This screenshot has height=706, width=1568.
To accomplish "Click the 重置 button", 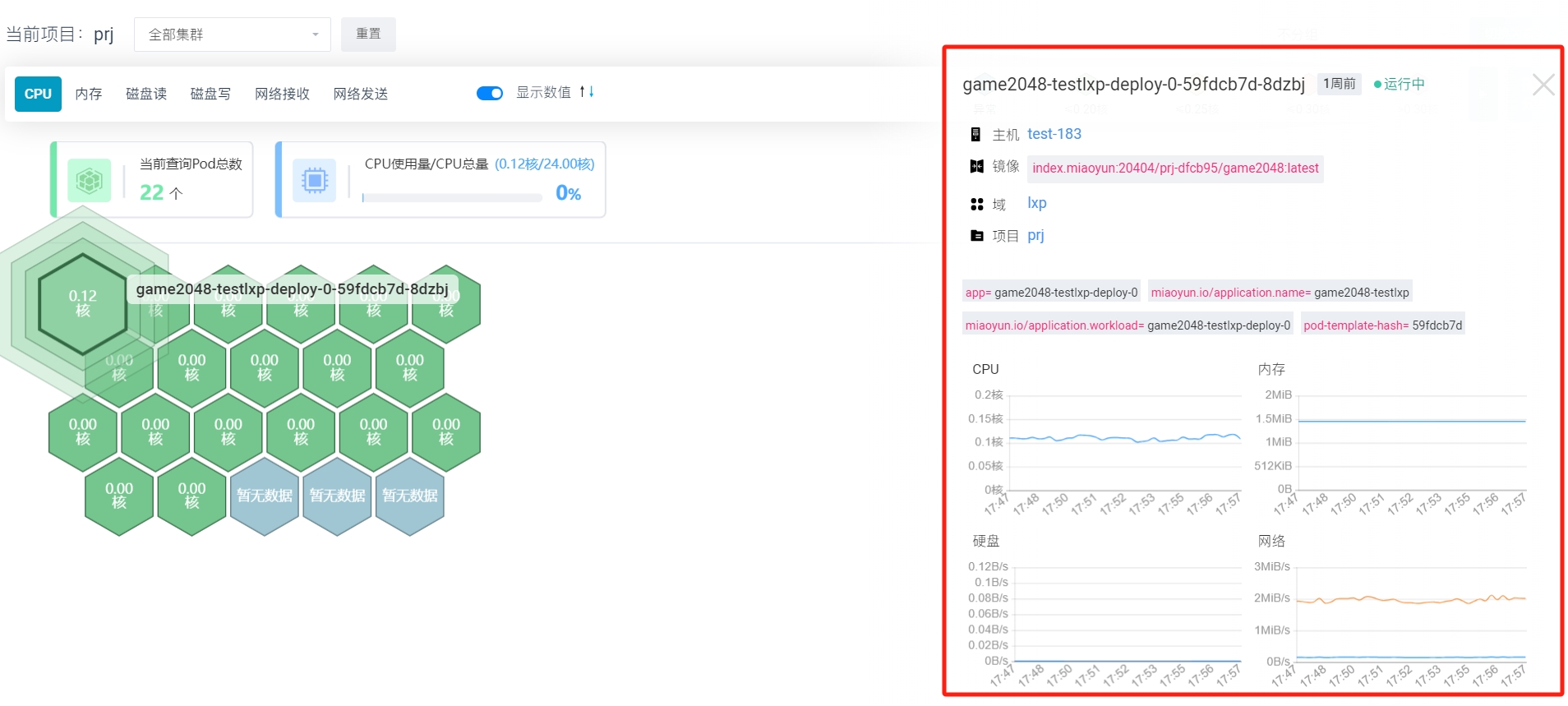I will pos(368,34).
